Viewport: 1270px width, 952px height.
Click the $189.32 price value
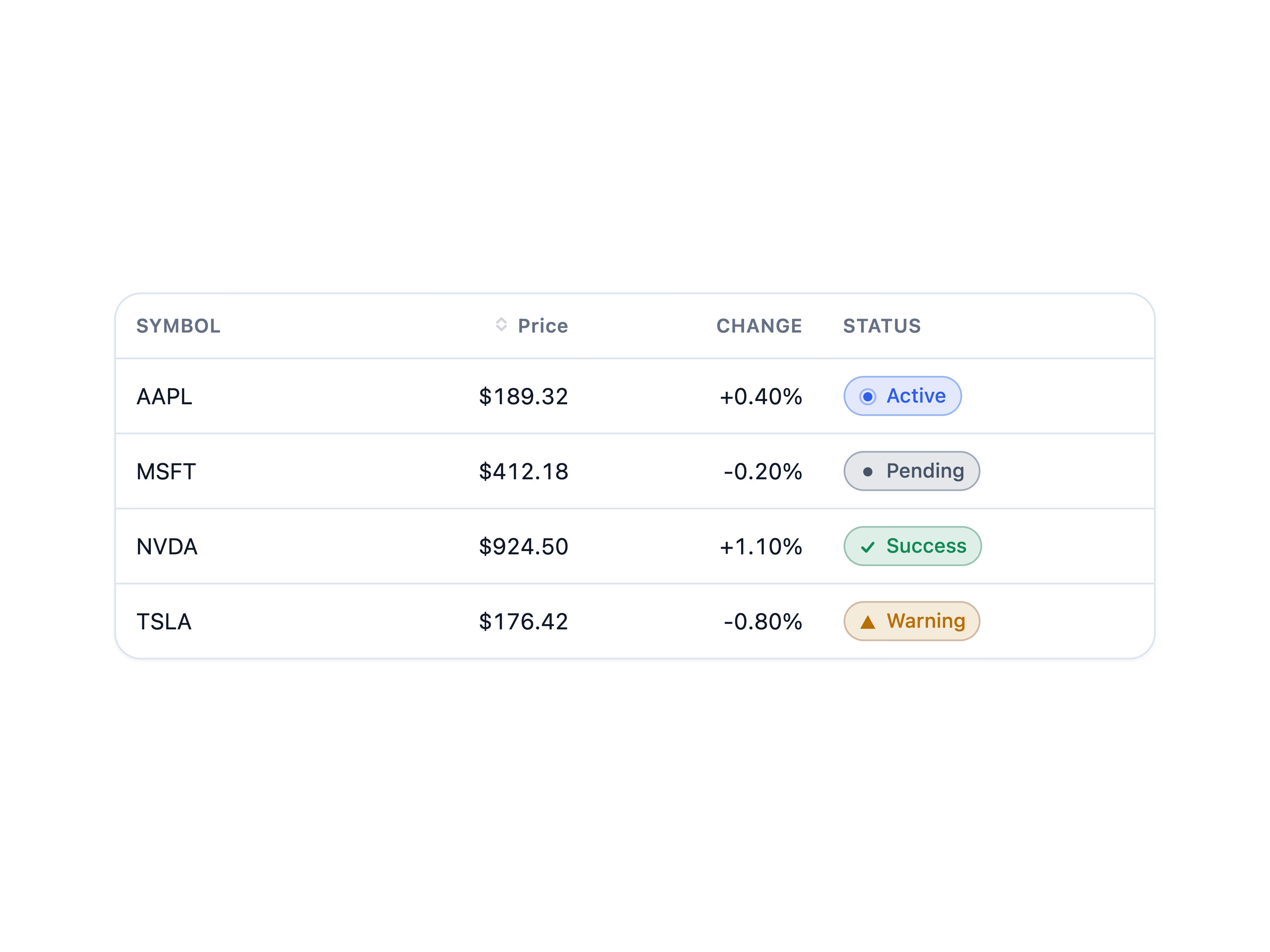(x=524, y=397)
